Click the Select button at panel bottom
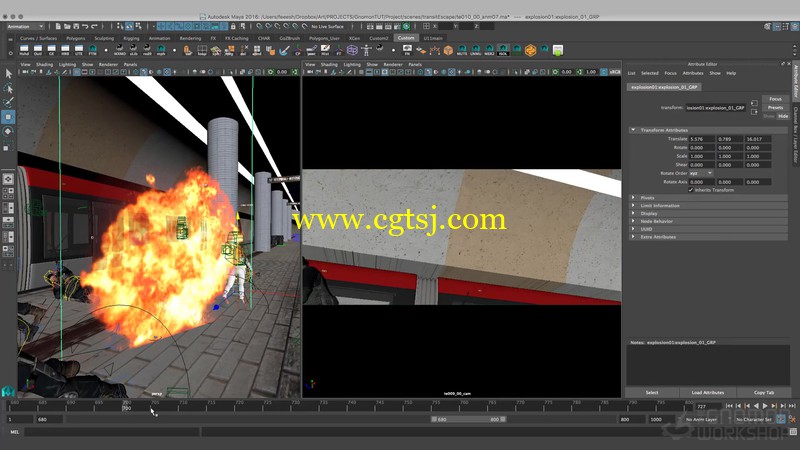 coord(652,392)
